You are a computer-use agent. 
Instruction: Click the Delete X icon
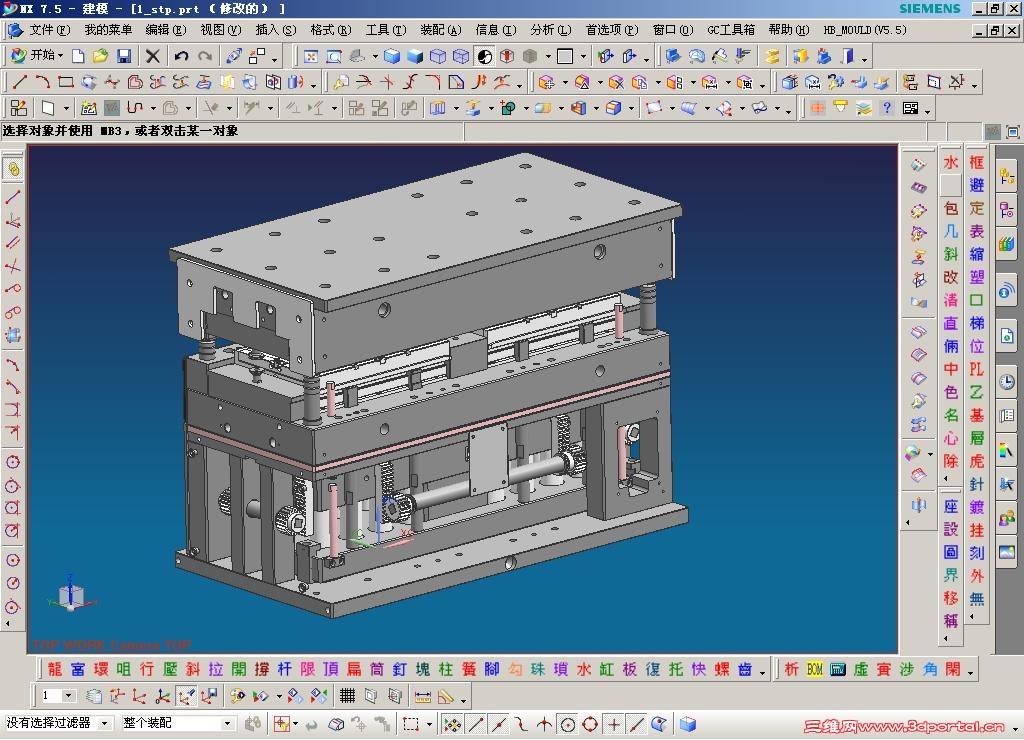pyautogui.click(x=153, y=56)
